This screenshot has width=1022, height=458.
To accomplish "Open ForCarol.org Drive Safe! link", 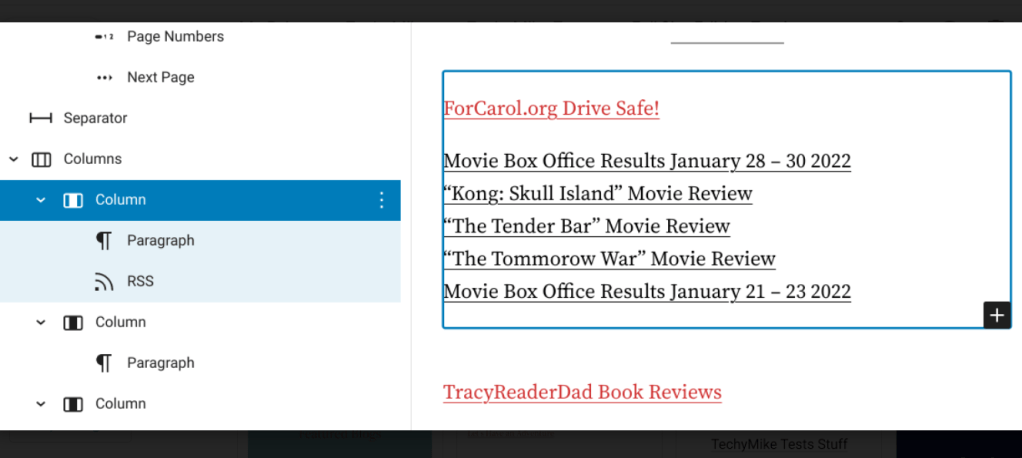I will [x=551, y=108].
